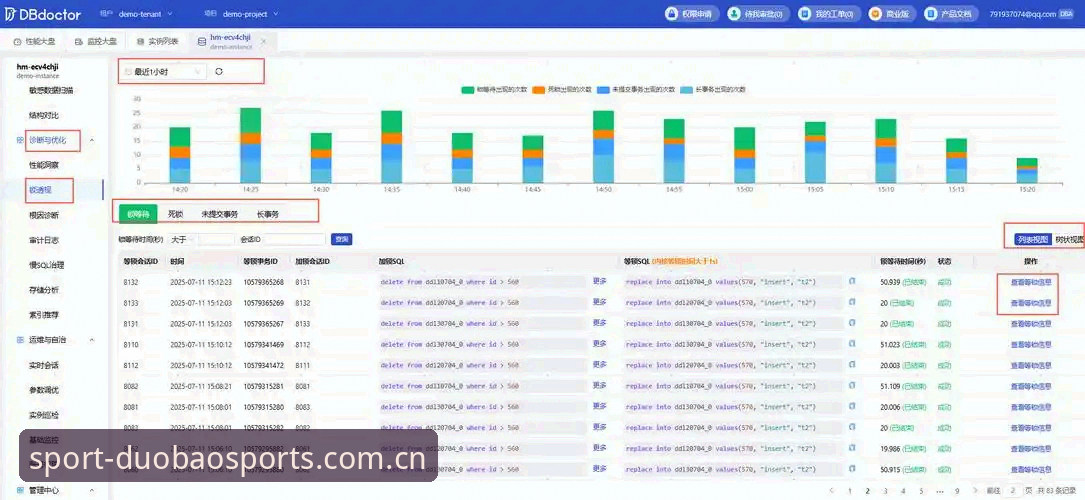Click 查看等锁信息 link in the first row
Viewport: 1085px width, 500px height.
point(1031,282)
